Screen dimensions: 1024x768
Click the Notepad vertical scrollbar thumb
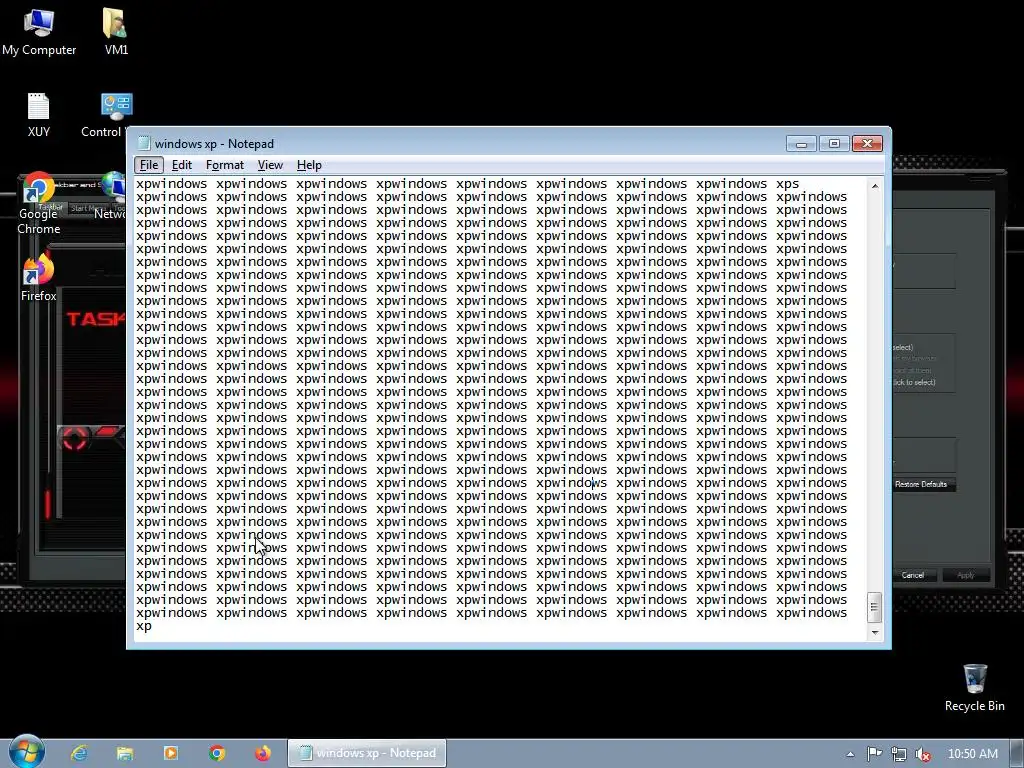pos(874,607)
